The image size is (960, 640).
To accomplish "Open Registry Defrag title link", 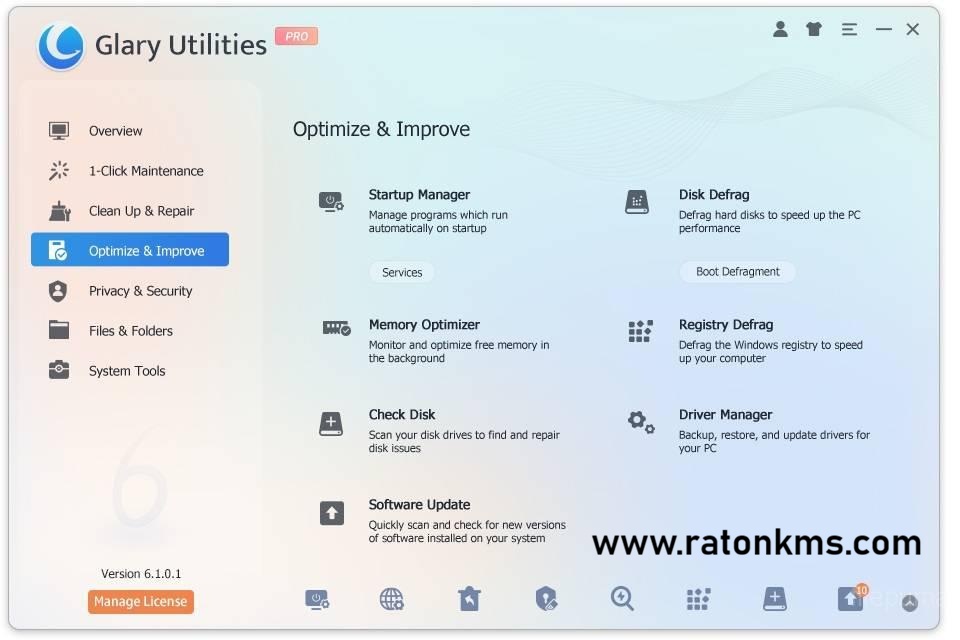I will (726, 325).
